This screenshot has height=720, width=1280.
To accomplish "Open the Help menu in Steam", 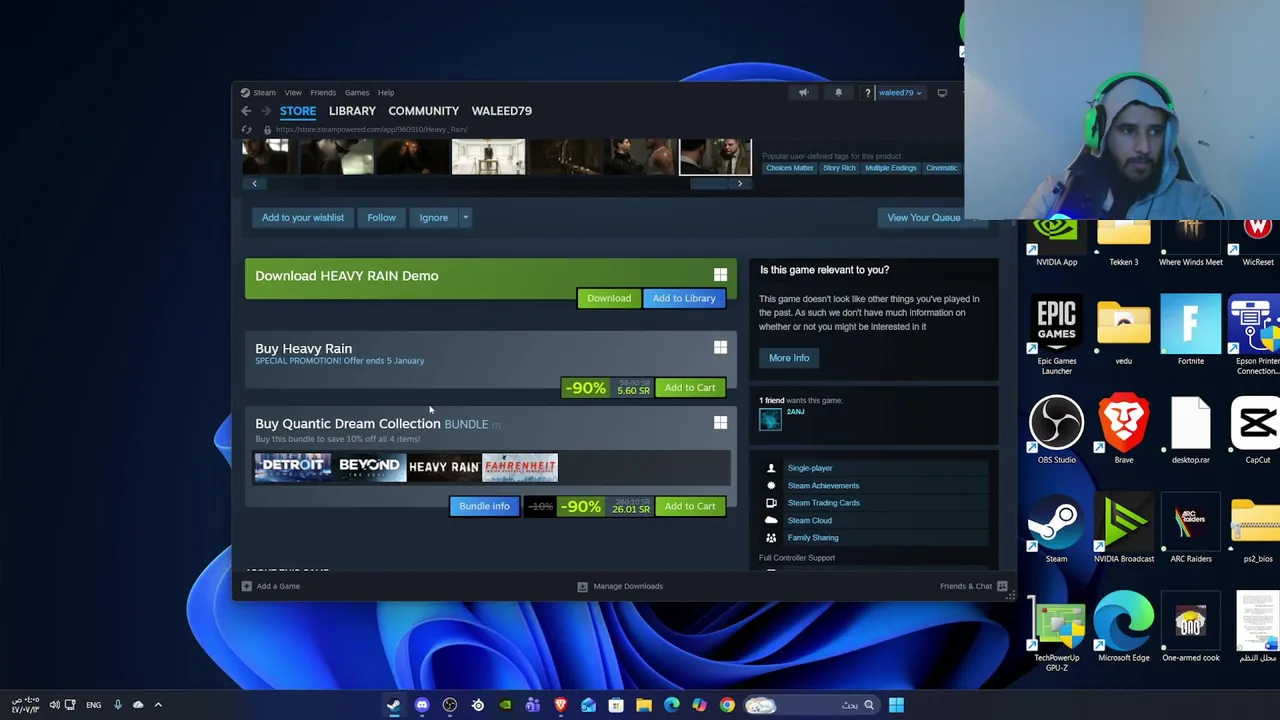I will click(x=386, y=92).
